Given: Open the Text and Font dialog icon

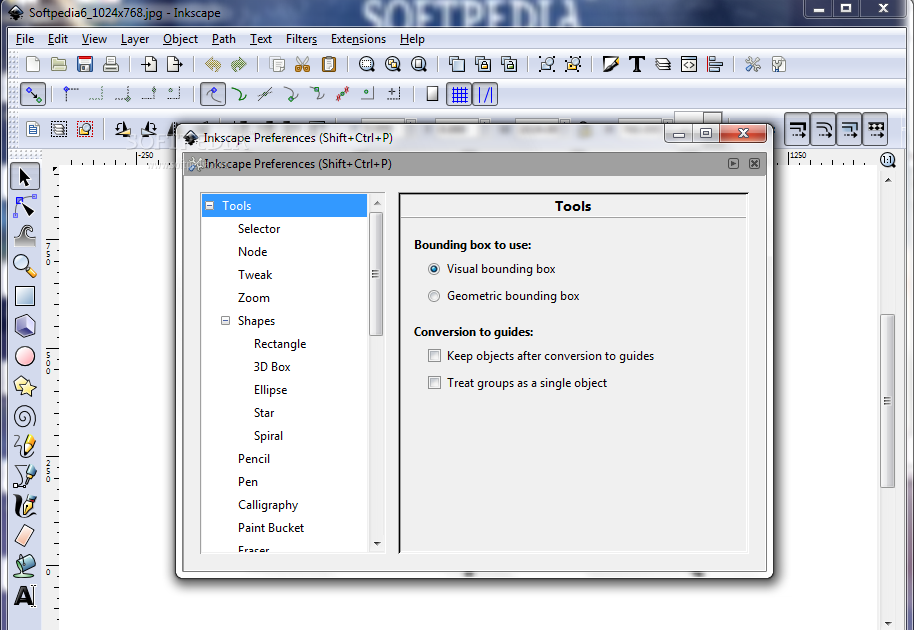Looking at the screenshot, I should 637,64.
